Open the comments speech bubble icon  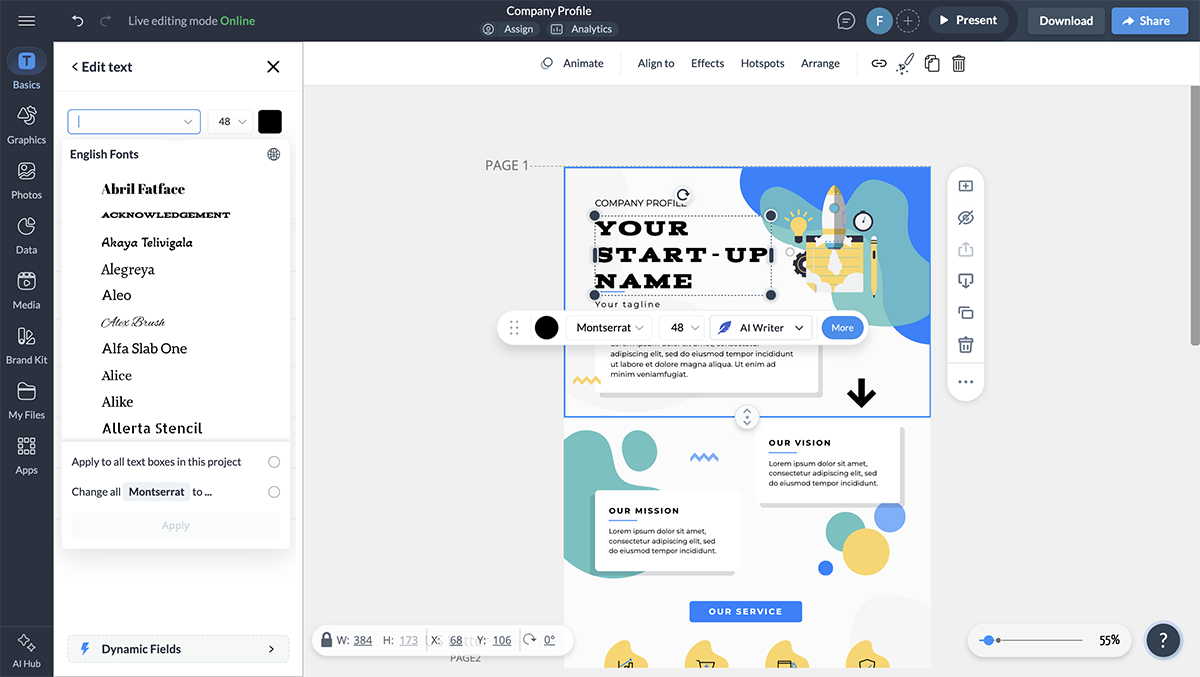click(x=846, y=21)
